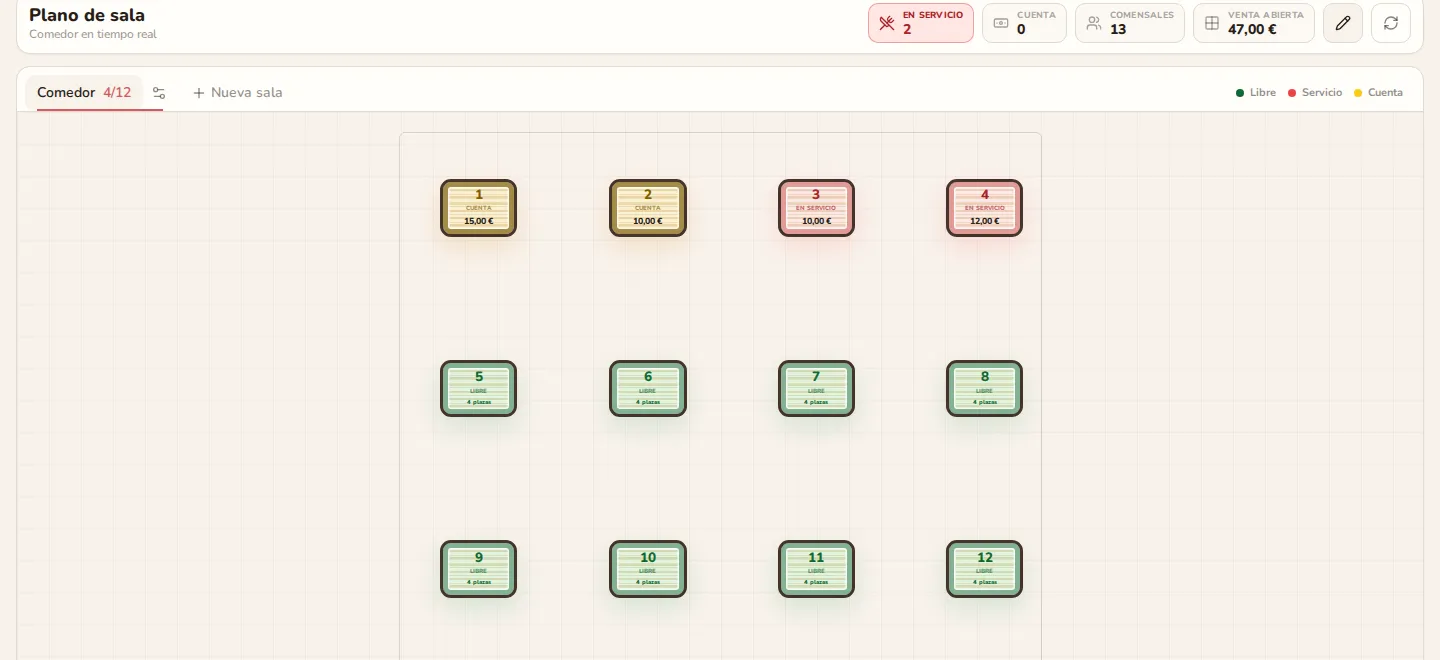Open the sliders settings icon beside Comedor

(159, 93)
